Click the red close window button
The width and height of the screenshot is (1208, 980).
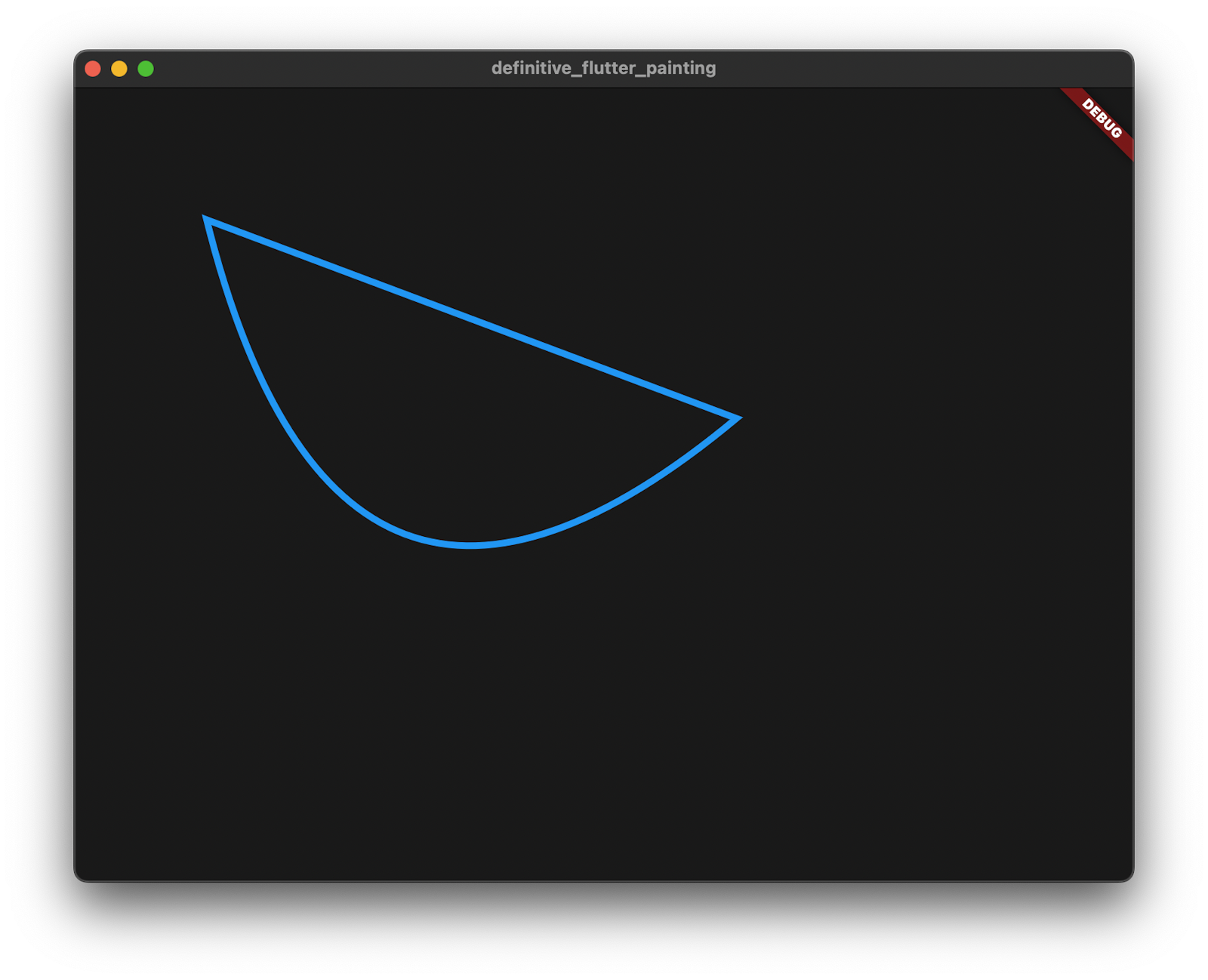coord(92,68)
